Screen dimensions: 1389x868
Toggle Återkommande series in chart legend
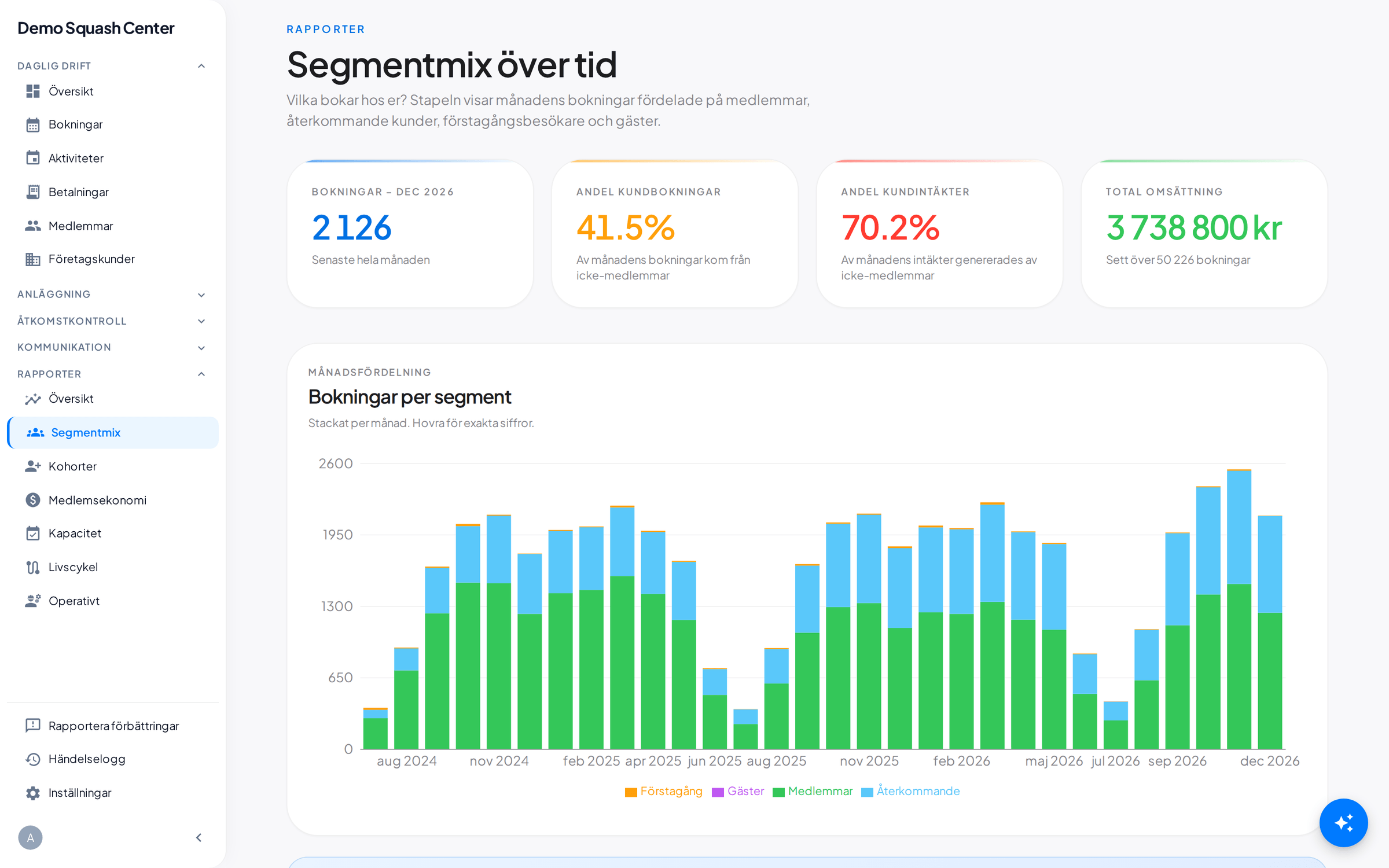coord(911,791)
